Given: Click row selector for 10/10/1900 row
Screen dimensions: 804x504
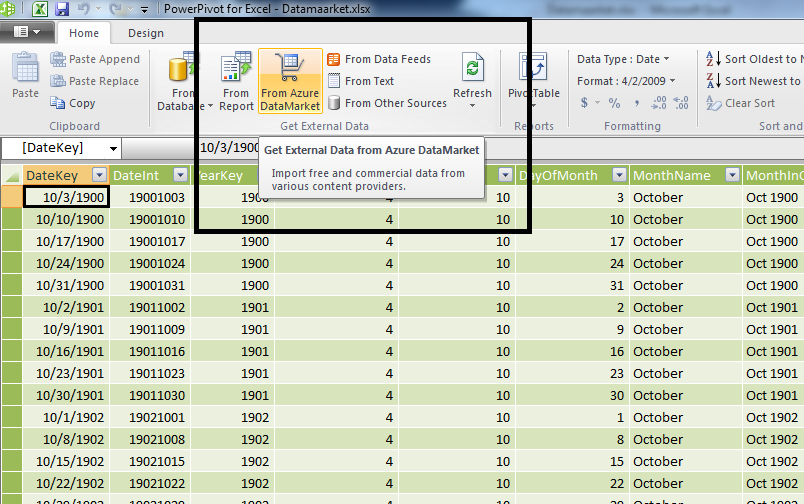Looking at the screenshot, I should (11, 219).
